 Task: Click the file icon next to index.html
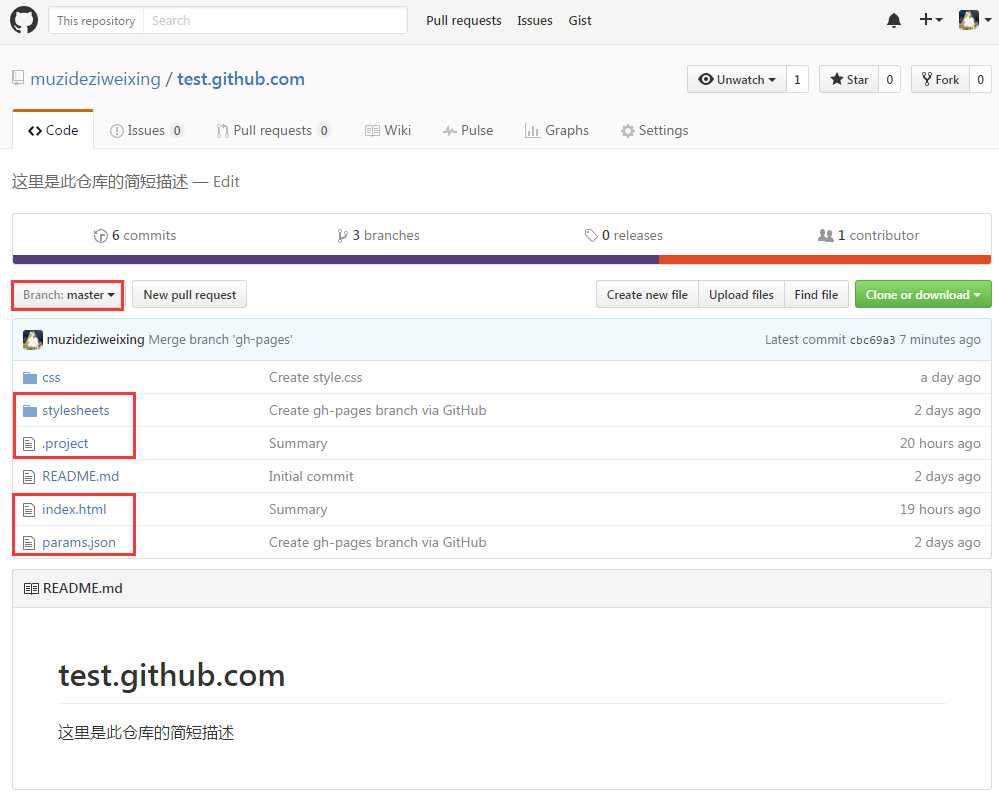click(x=29, y=510)
